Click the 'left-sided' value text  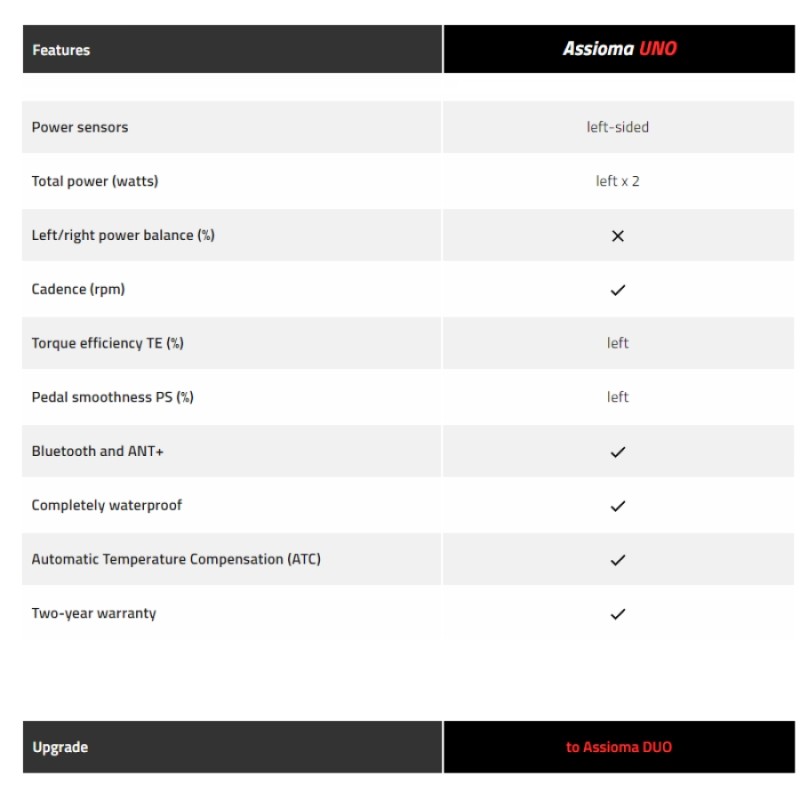tap(617, 127)
